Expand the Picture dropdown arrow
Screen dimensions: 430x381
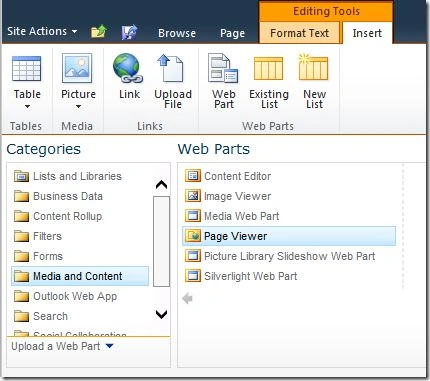(78, 107)
